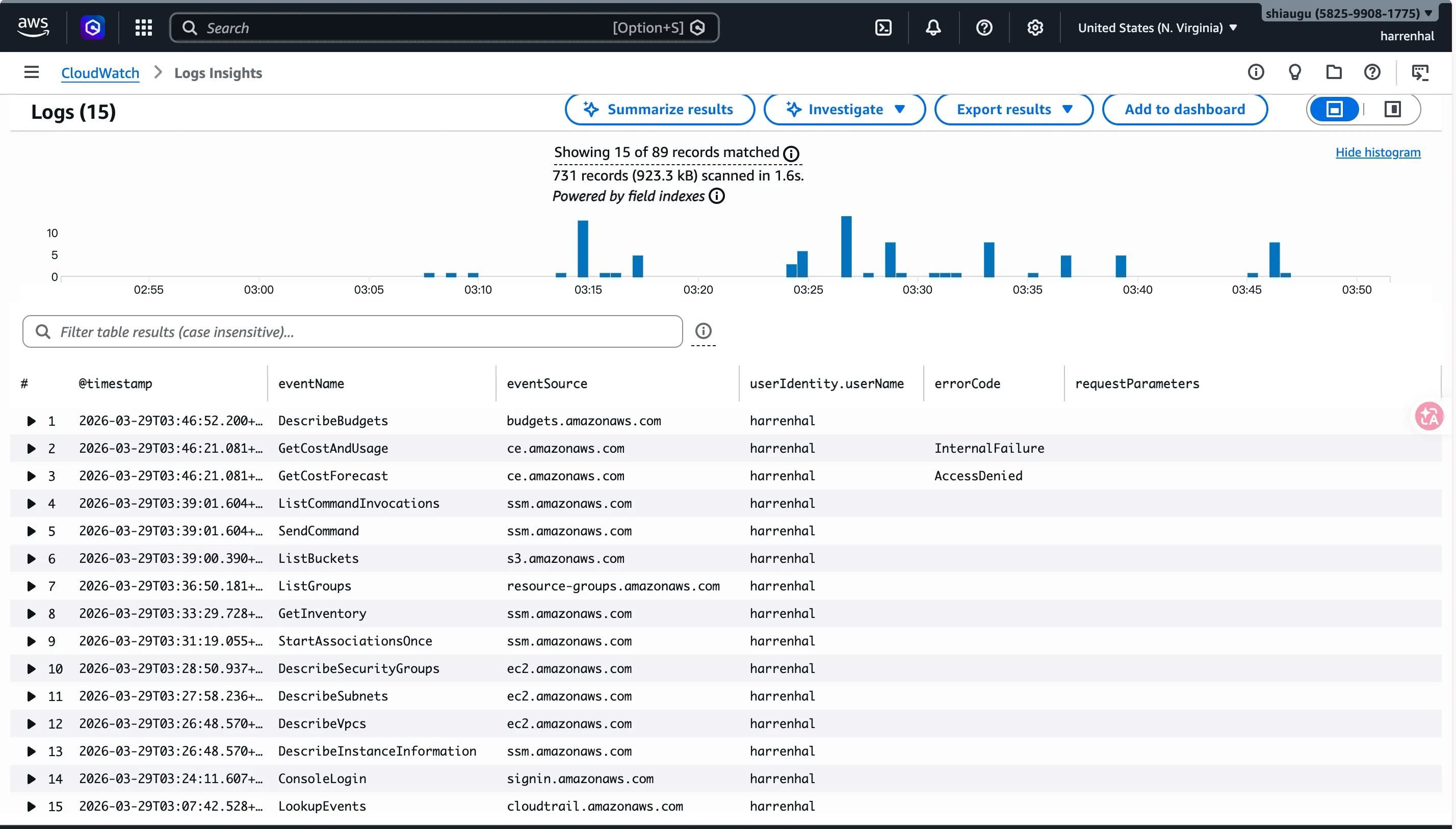Expand the GetCostForecast log row

[x=31, y=476]
